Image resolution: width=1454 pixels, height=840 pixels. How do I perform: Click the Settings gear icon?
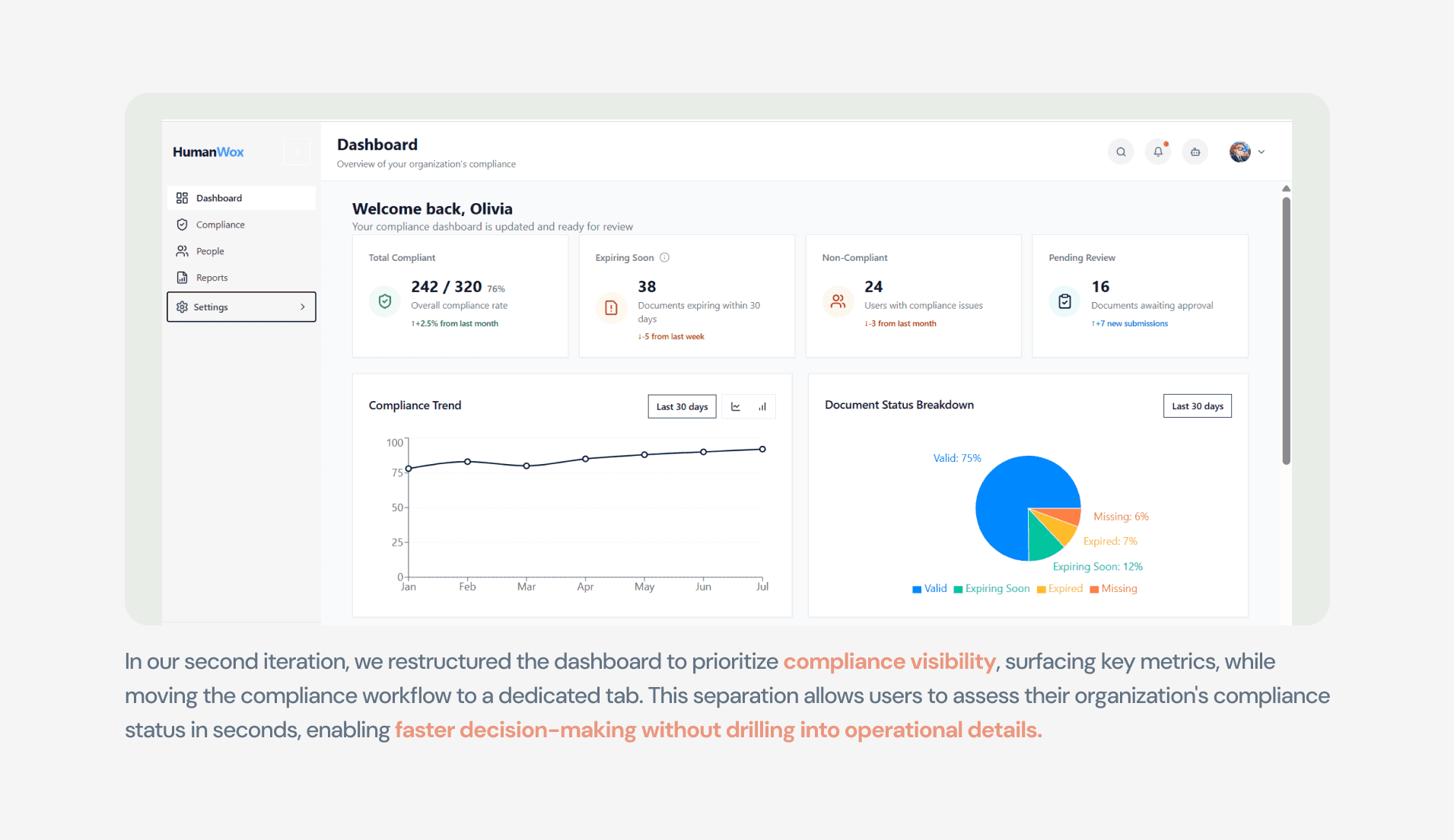(182, 307)
